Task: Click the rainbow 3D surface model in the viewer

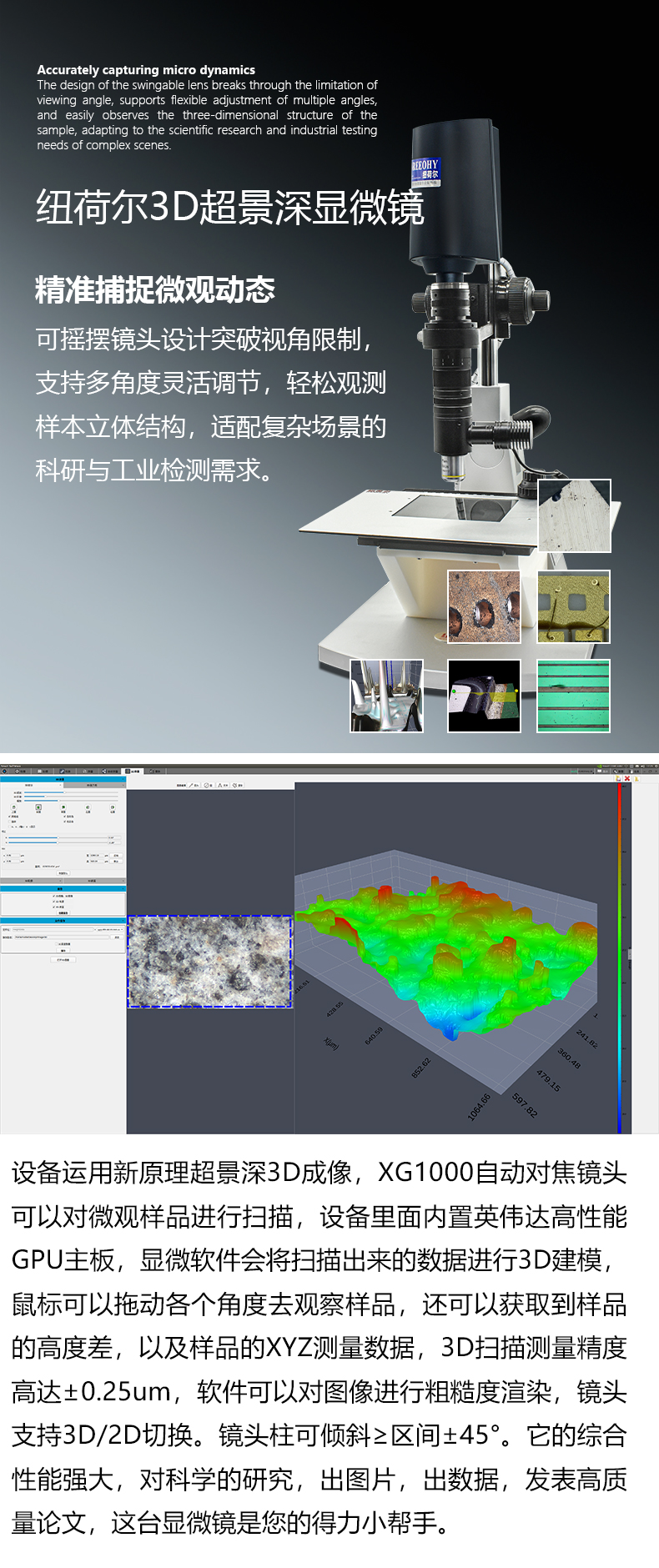Action: coord(450,955)
